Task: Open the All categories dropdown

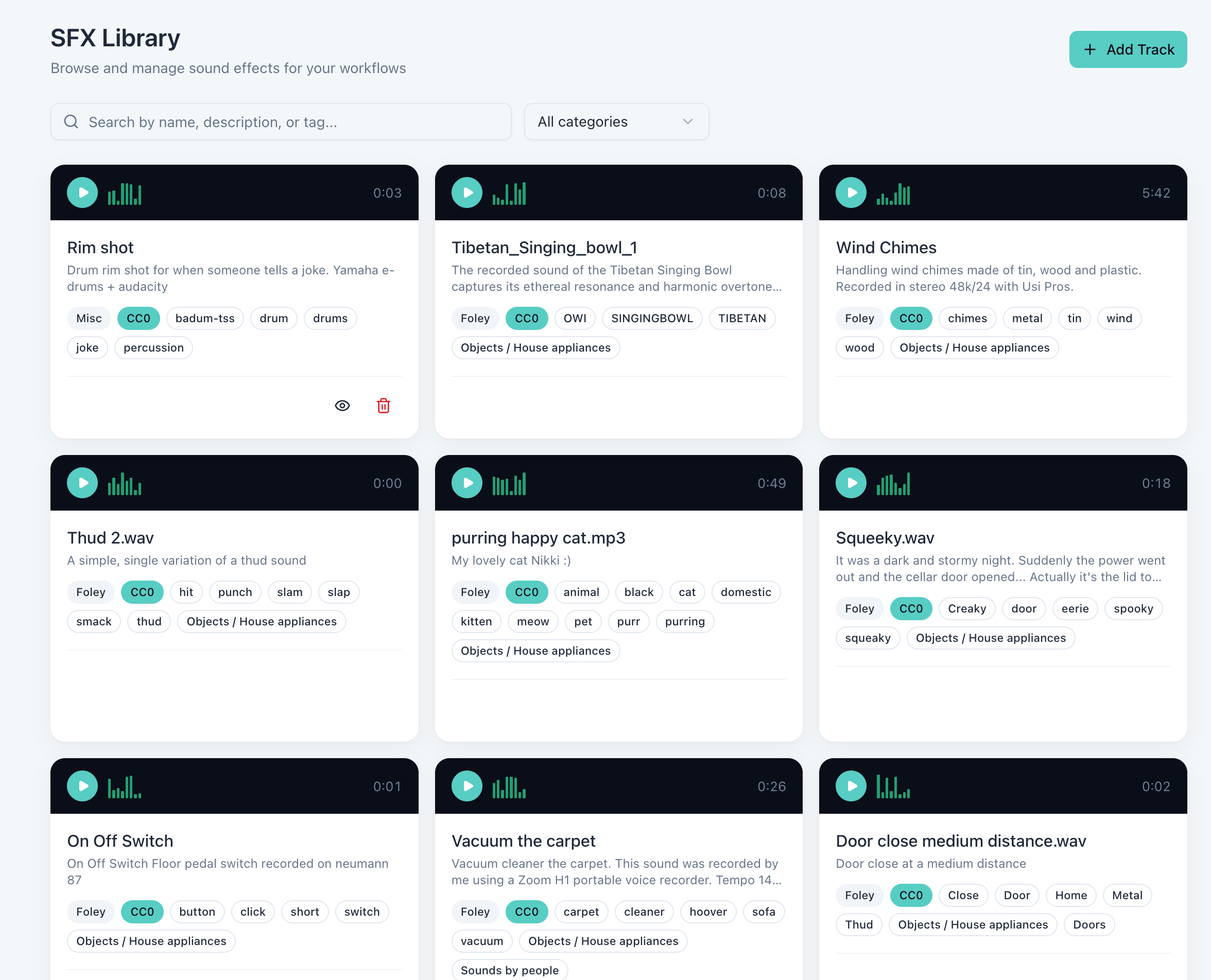Action: coord(616,121)
